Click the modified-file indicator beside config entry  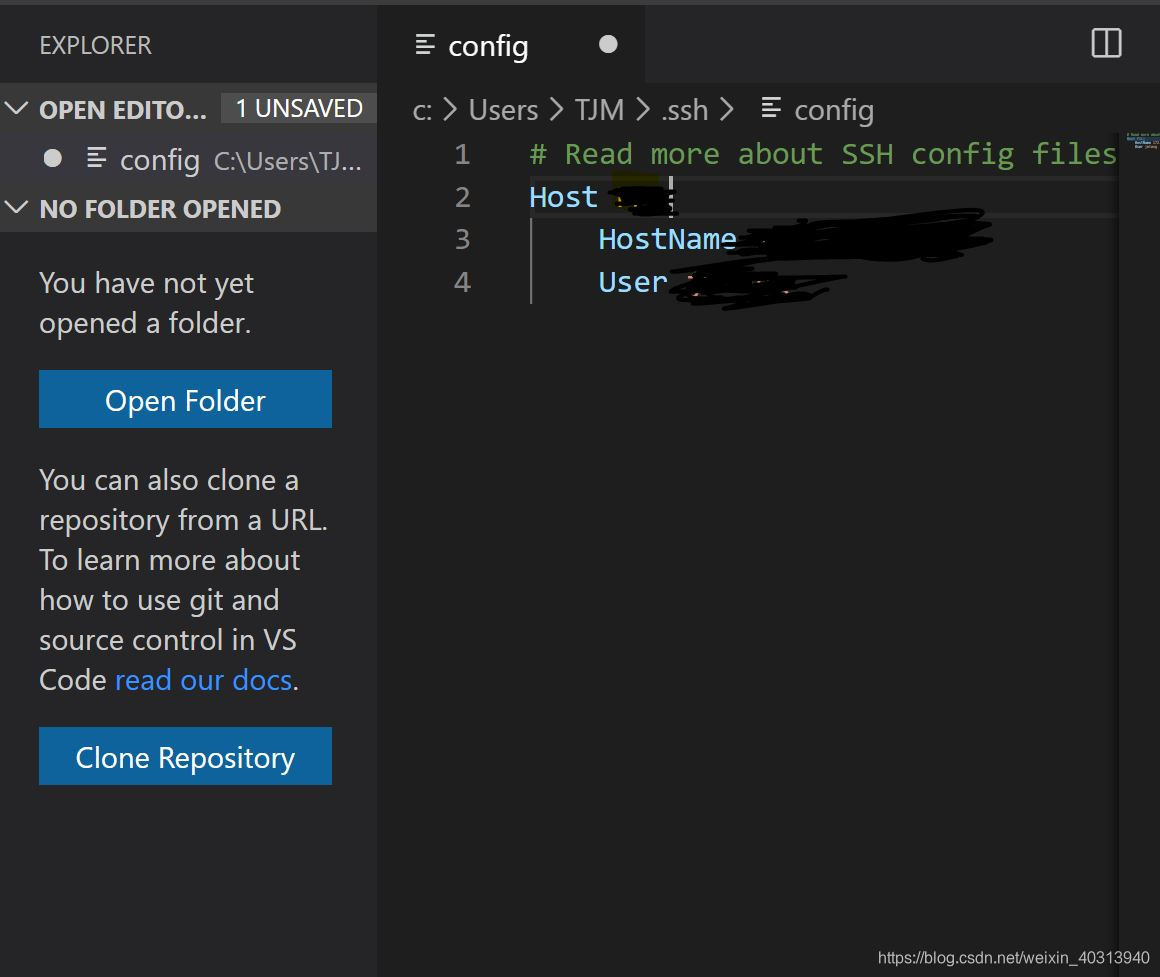(51, 158)
